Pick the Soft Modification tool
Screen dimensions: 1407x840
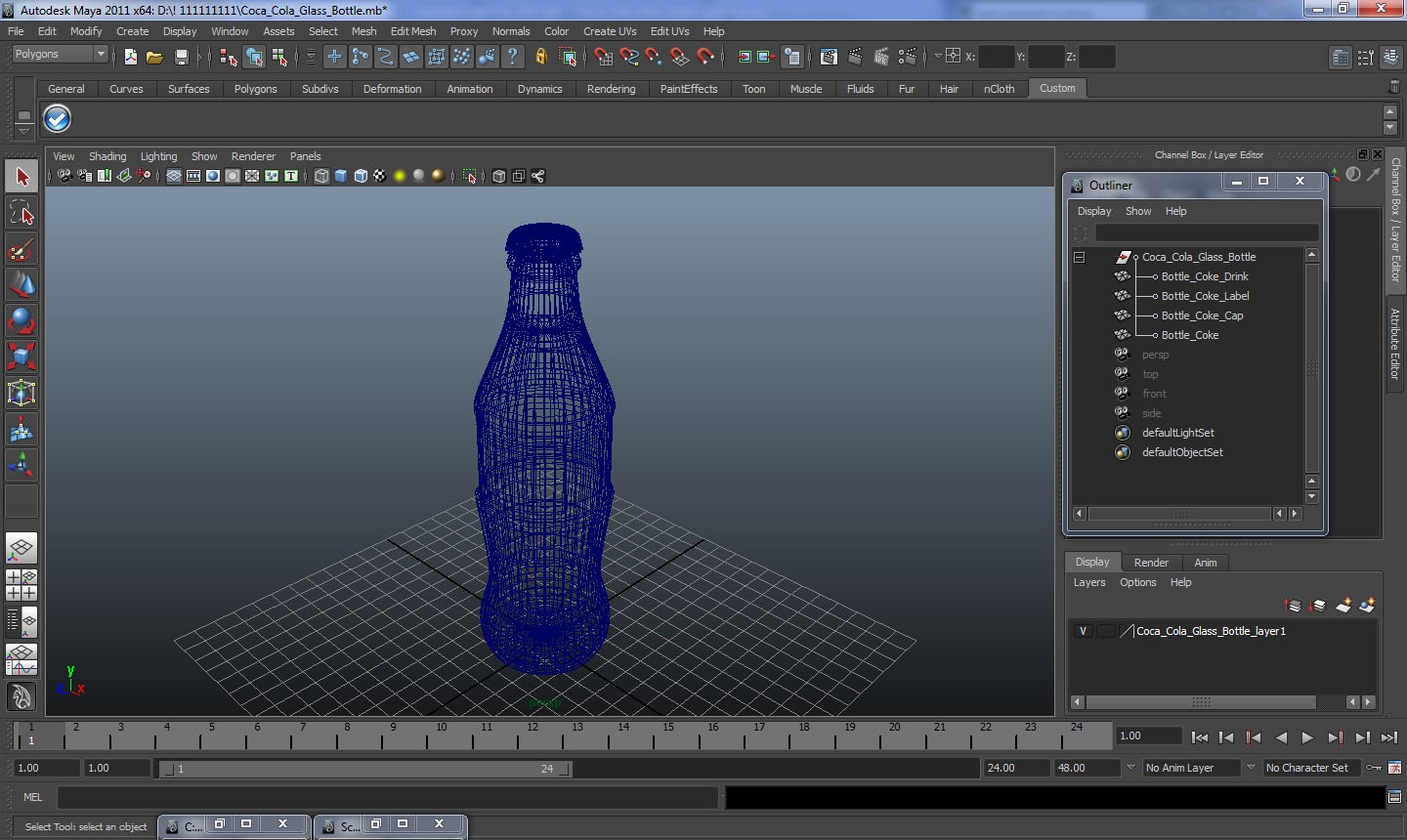tap(21, 429)
